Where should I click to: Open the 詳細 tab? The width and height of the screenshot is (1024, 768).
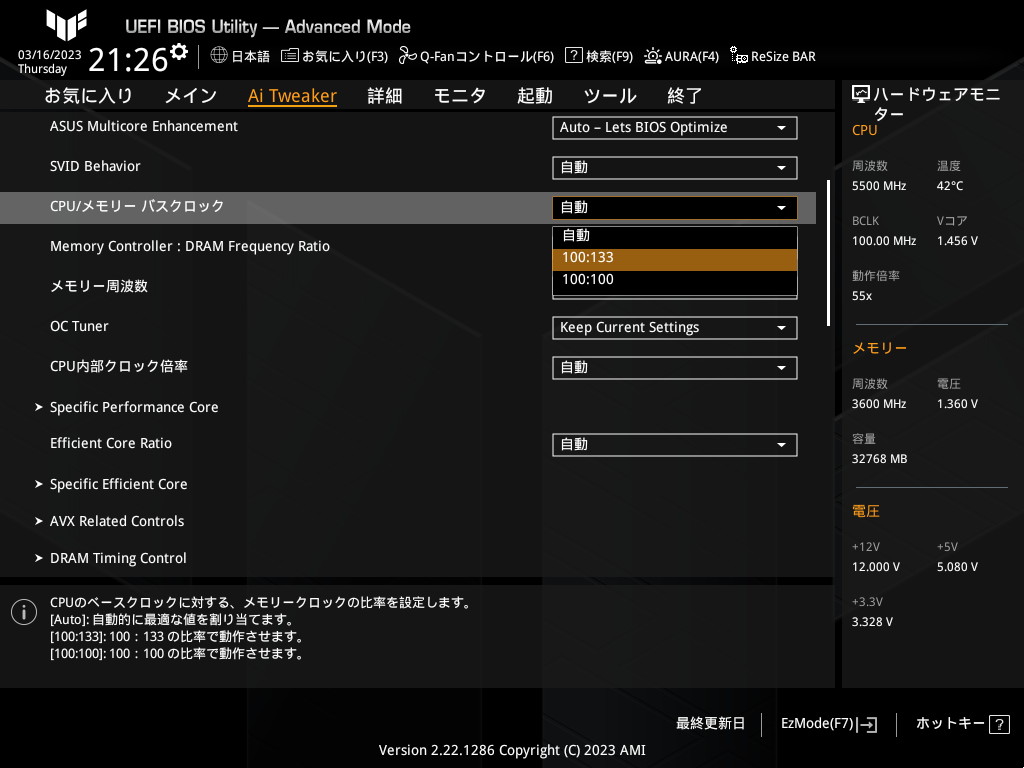(x=385, y=96)
